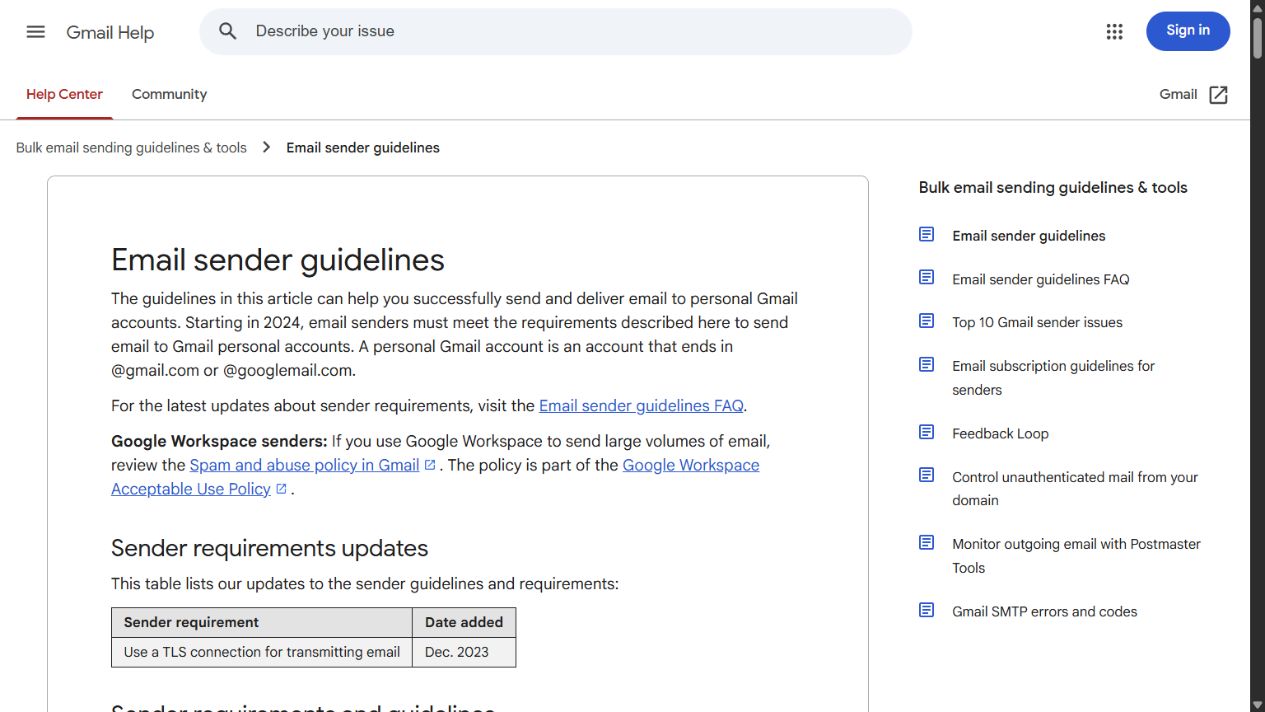
Task: Open Spam and abuse policy in Gmail link
Action: tap(304, 465)
